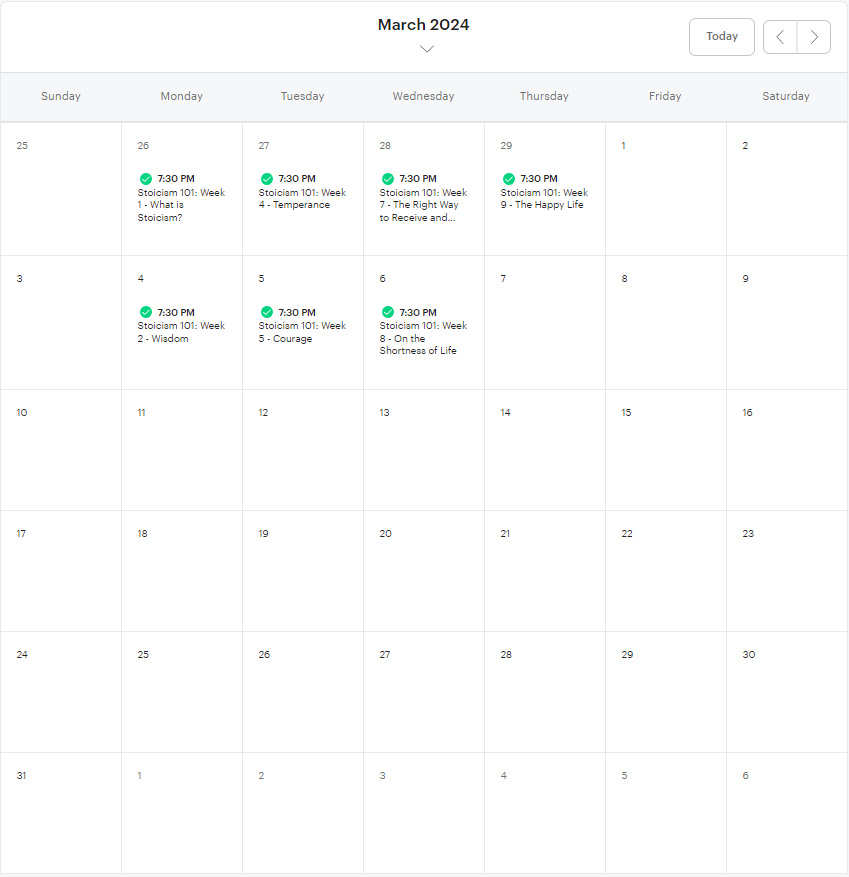Open Week 8 On the Shortness of Life
Image resolution: width=849 pixels, height=877 pixels.
pyautogui.click(x=423, y=332)
